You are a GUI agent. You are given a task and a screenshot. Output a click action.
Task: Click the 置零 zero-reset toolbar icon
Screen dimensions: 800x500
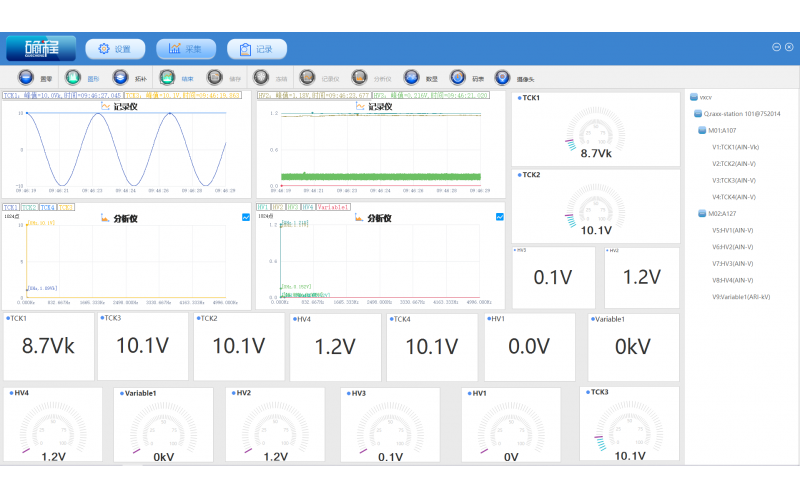tap(26, 77)
